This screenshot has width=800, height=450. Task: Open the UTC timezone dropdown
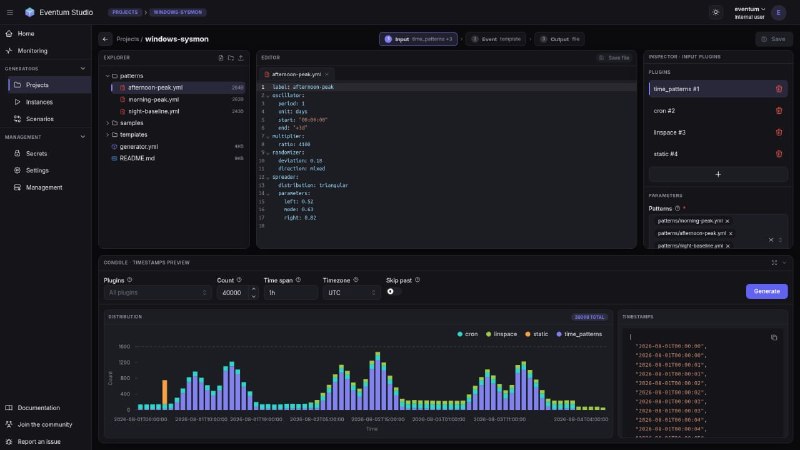tap(351, 293)
